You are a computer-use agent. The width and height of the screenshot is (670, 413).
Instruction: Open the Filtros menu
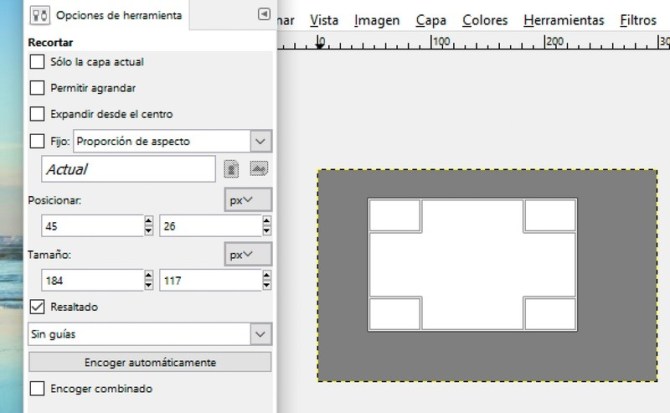[638, 20]
